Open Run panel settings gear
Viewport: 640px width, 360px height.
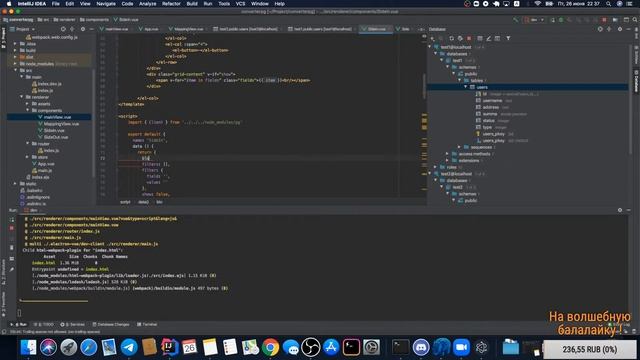point(620,210)
